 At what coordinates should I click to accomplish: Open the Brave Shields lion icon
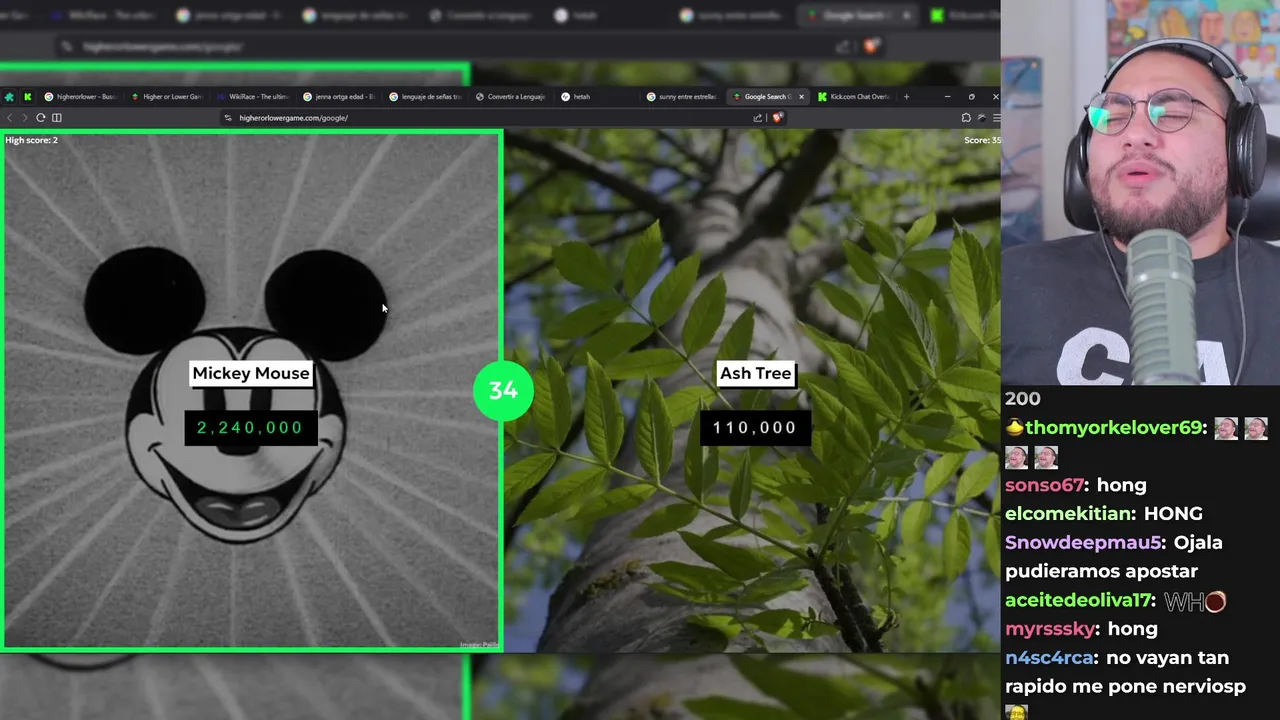coord(777,118)
